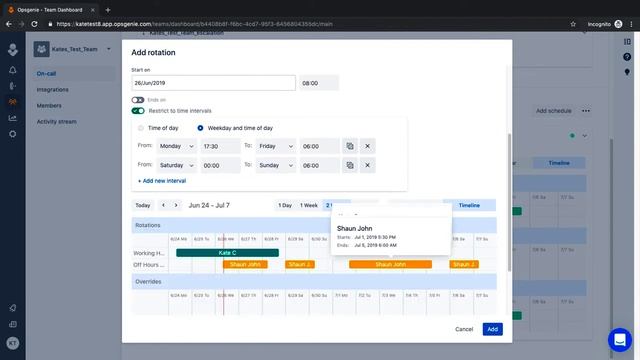
Task: Click the dialog's vertical scrollbar
Action: point(509,202)
